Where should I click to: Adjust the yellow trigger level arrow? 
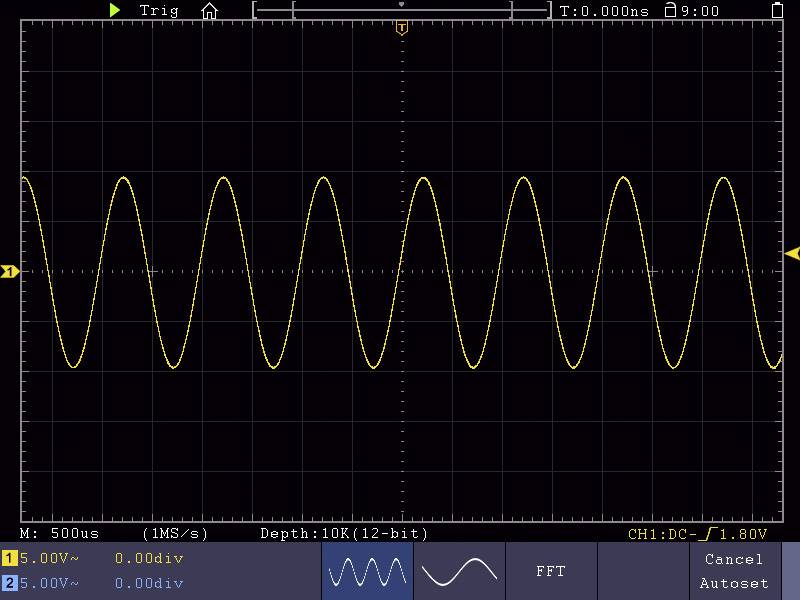[x=791, y=253]
